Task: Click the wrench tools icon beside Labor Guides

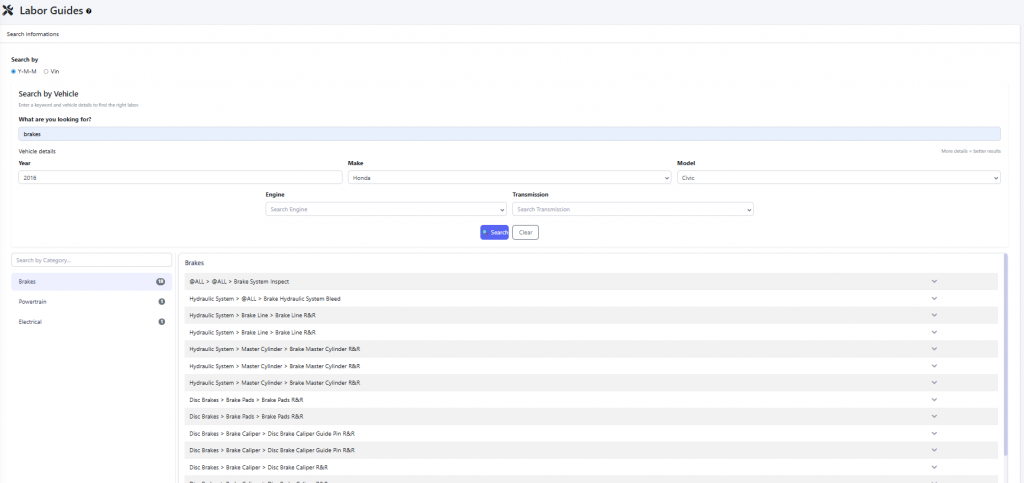Action: [x=9, y=10]
